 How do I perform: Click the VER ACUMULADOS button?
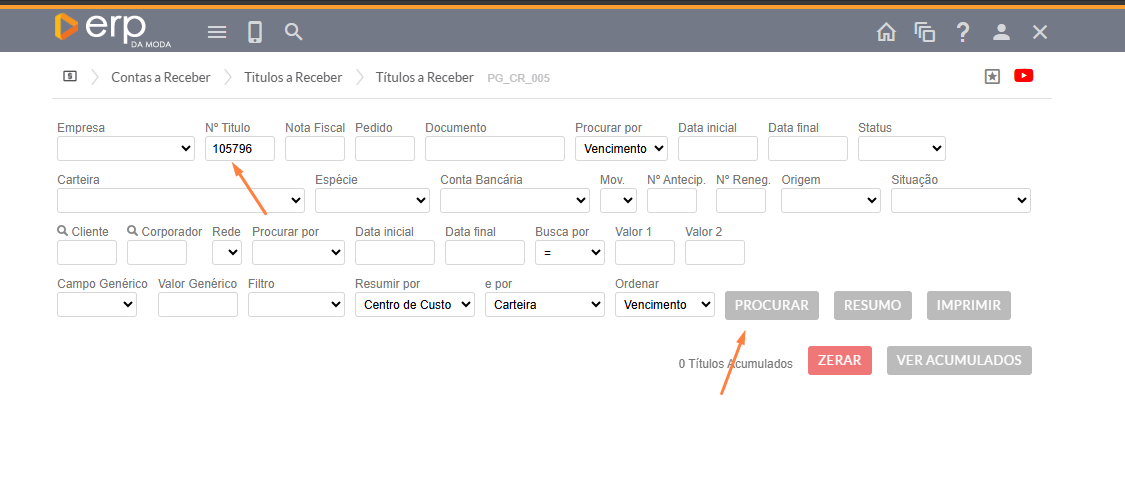[x=958, y=361]
